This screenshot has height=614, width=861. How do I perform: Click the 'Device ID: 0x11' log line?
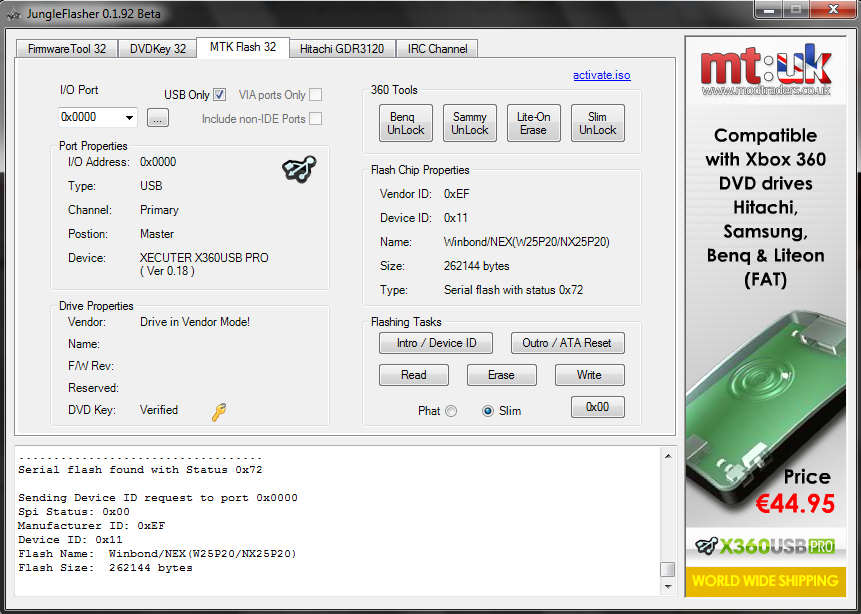tap(70, 540)
